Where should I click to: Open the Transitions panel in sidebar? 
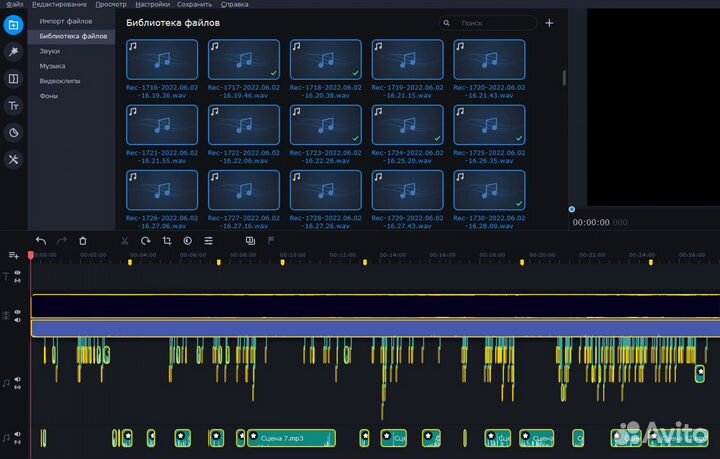tap(14, 78)
